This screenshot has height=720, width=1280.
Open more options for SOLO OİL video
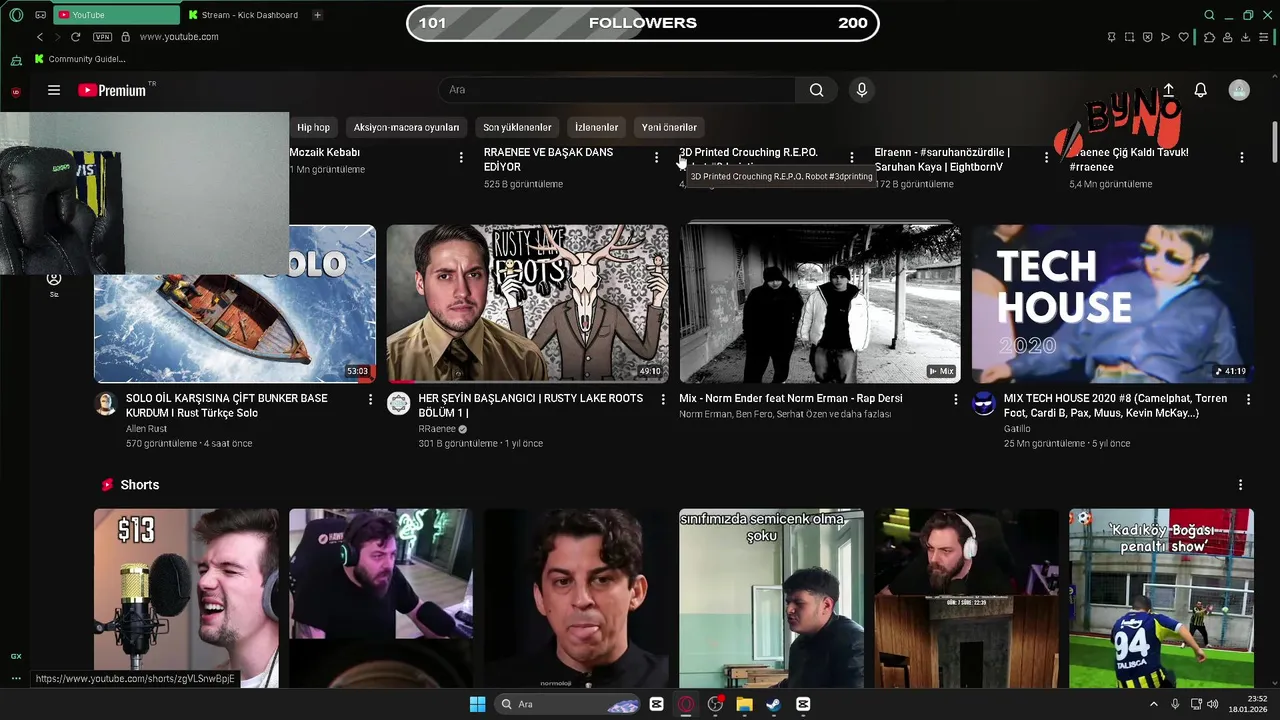click(x=370, y=399)
